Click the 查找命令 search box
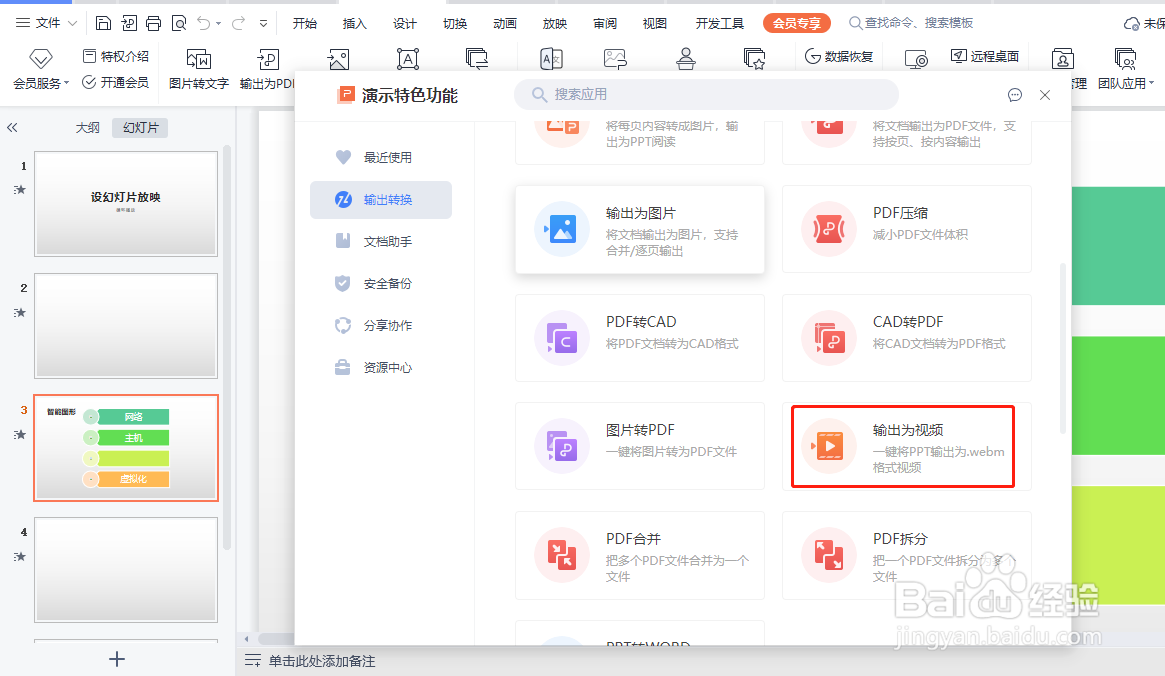 click(x=912, y=23)
